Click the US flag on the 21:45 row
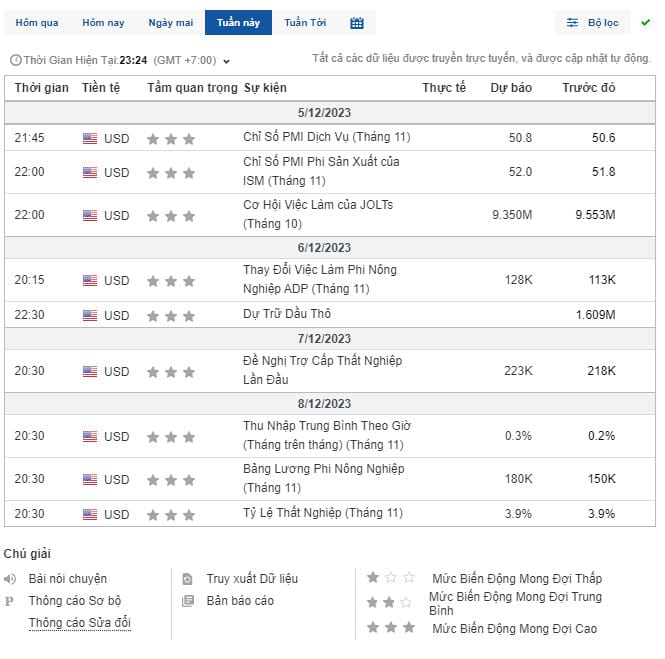 point(90,139)
